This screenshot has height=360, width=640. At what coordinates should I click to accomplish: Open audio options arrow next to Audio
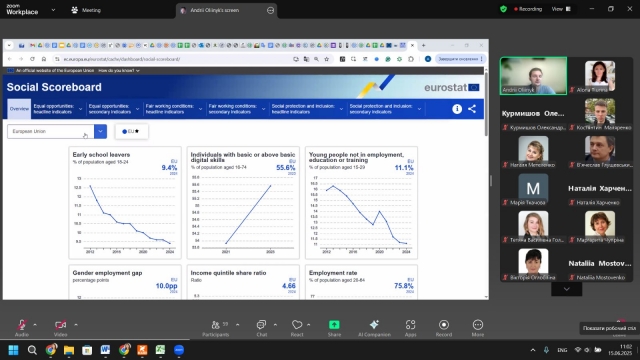pos(35,325)
